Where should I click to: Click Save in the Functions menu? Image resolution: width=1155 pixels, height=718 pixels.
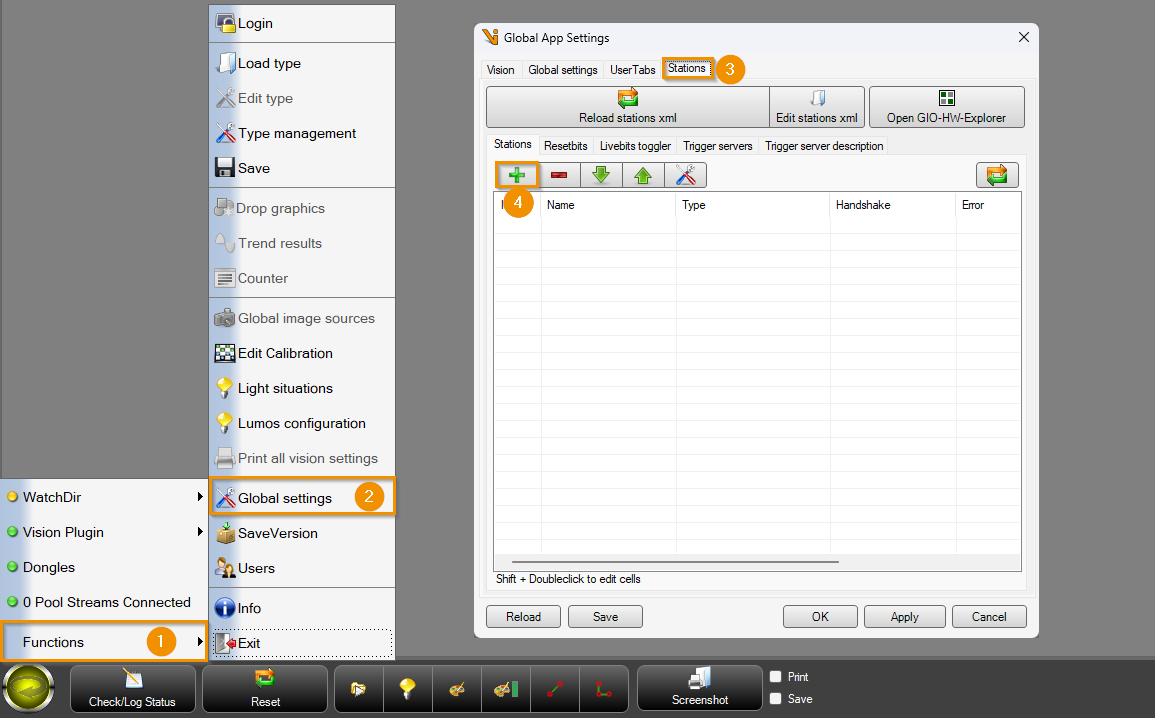[x=302, y=168]
